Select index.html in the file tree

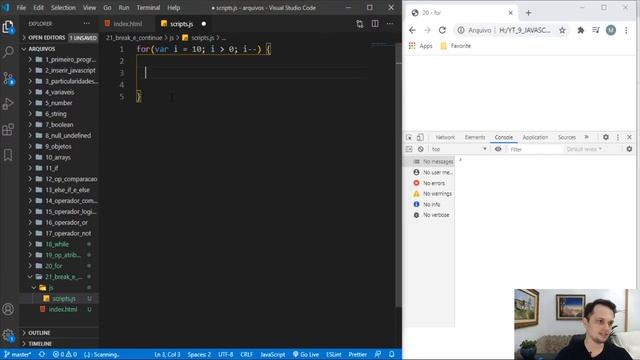[63, 309]
